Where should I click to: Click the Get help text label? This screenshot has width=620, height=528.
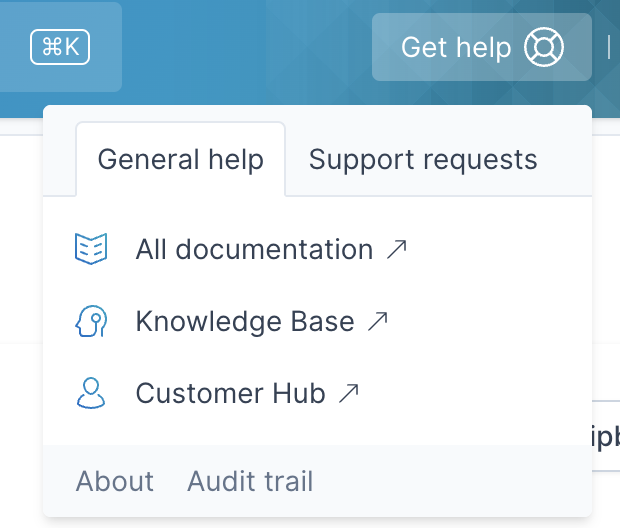tap(455, 47)
